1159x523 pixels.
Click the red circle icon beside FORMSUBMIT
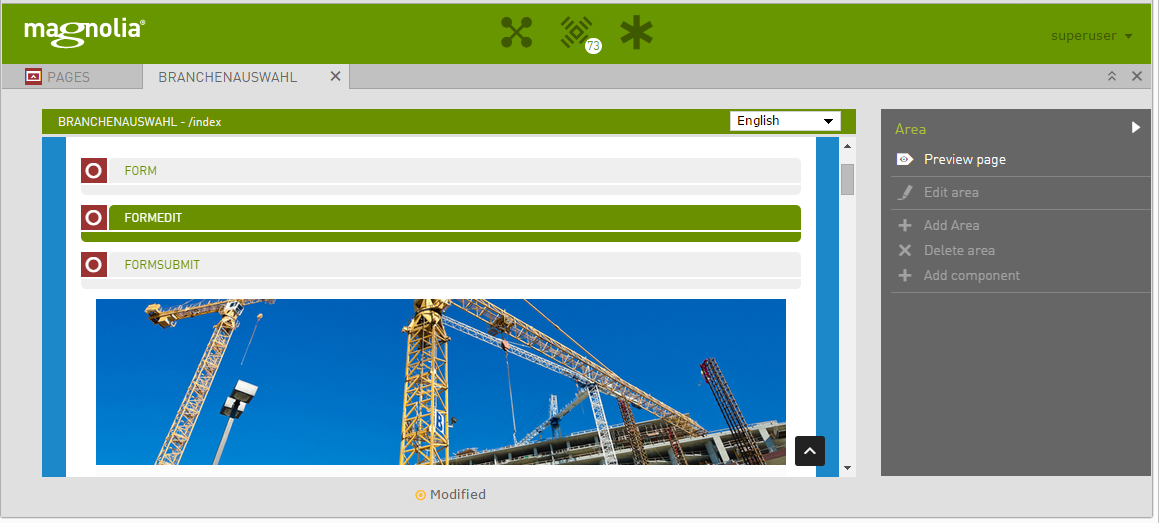pyautogui.click(x=94, y=264)
